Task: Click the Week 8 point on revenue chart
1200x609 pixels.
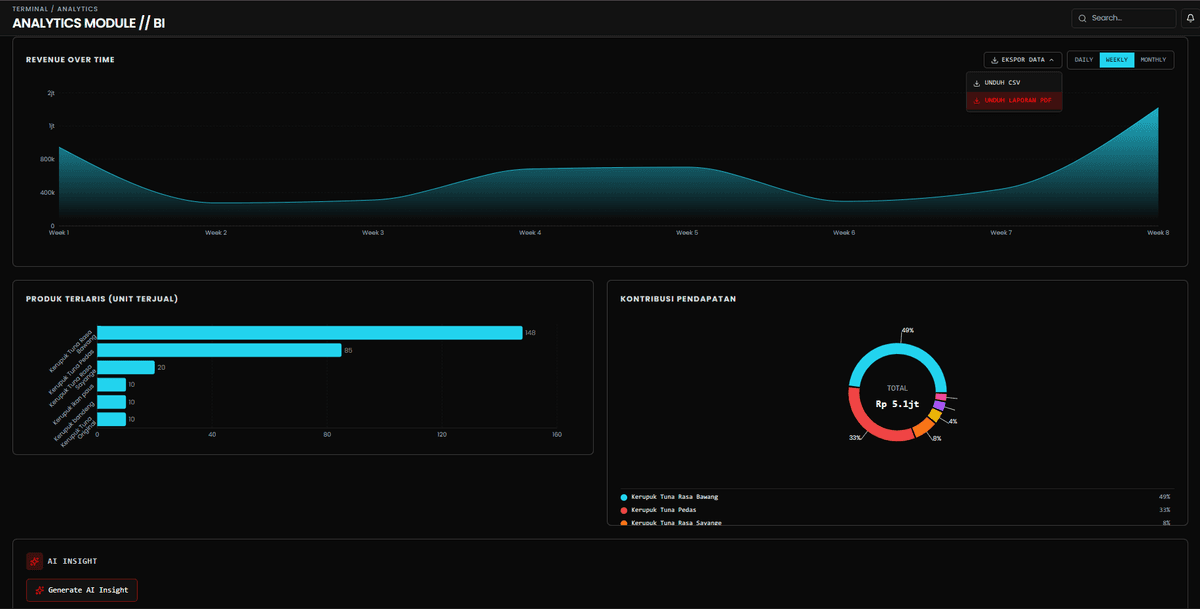Action: (x=1157, y=108)
